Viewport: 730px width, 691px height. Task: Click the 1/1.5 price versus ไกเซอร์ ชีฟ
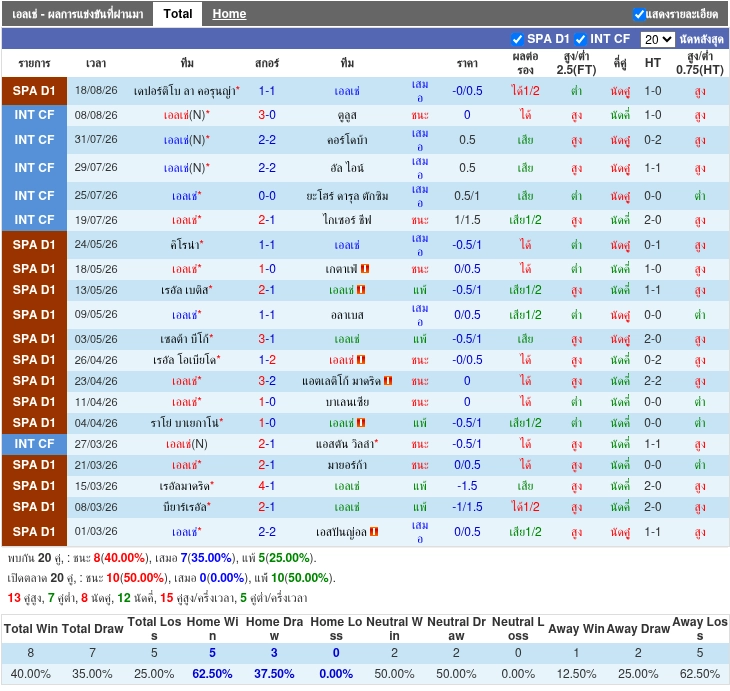(467, 220)
